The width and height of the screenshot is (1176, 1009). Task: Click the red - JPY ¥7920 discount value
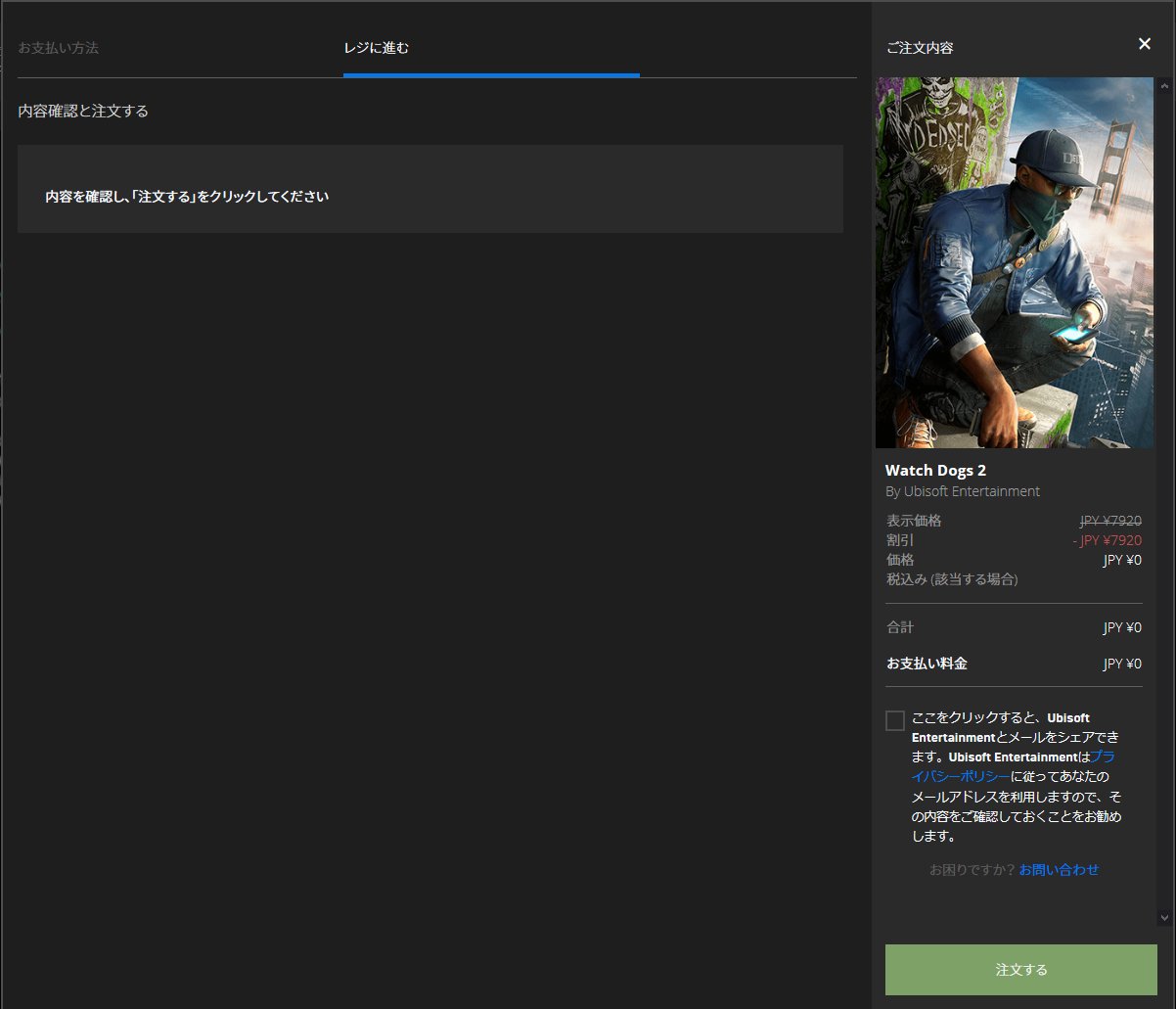[x=1107, y=540]
